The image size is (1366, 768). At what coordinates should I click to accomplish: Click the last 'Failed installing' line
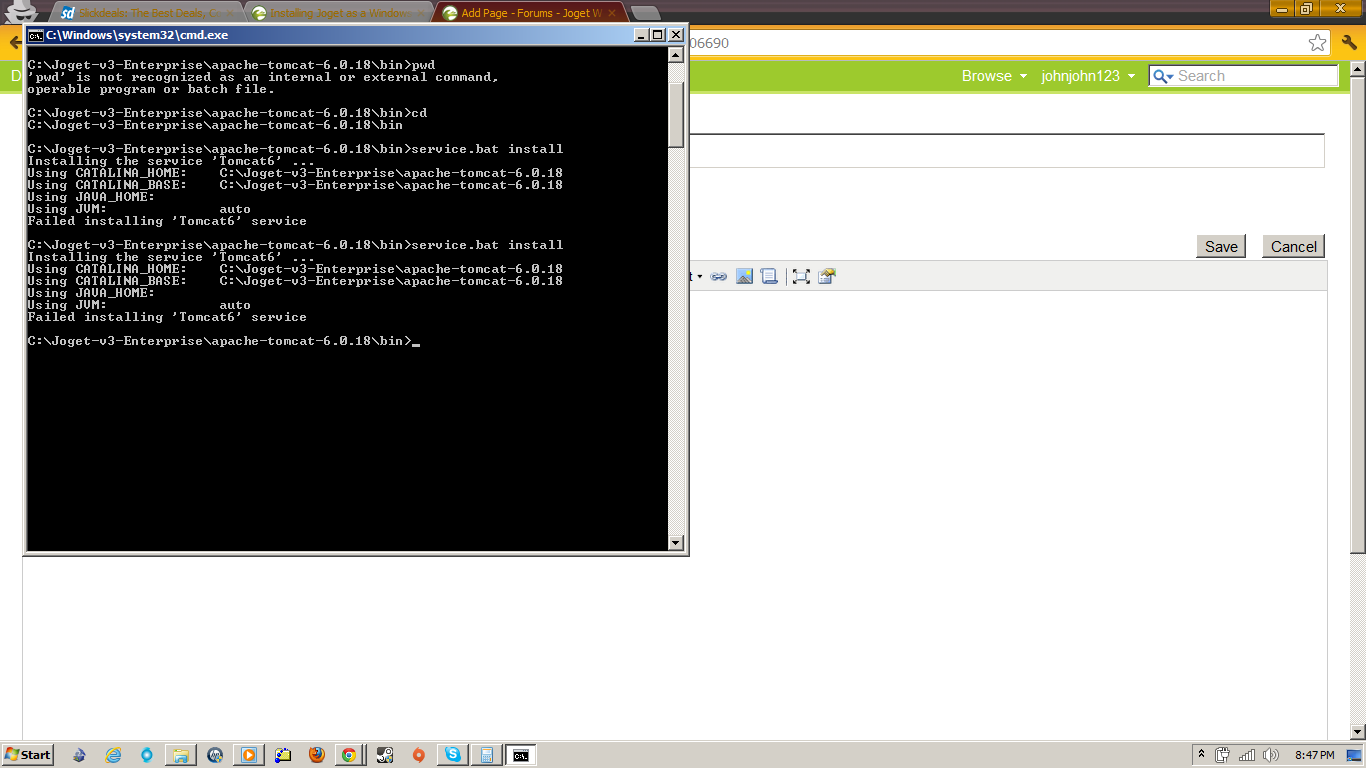167,317
